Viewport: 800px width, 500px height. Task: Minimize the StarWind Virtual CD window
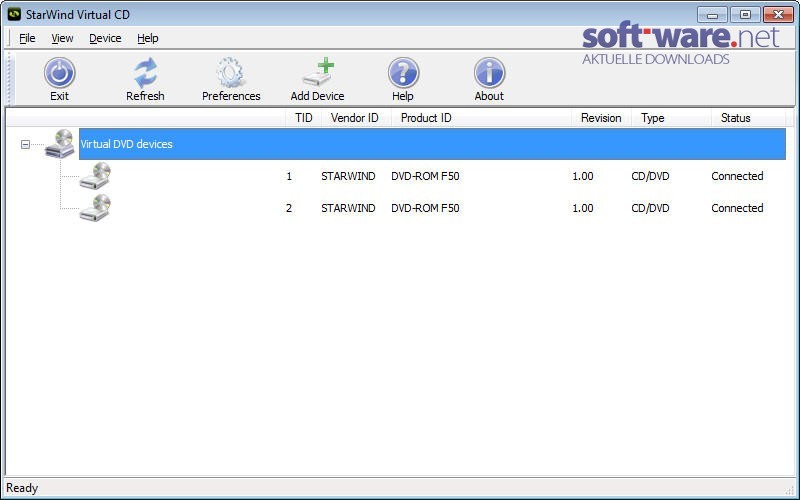(712, 14)
